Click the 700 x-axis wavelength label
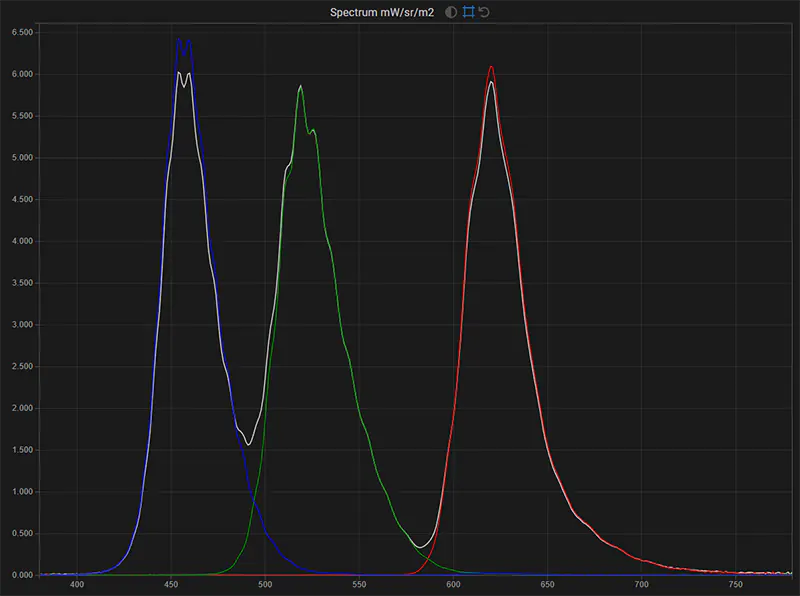This screenshot has width=800, height=596. coord(641,585)
